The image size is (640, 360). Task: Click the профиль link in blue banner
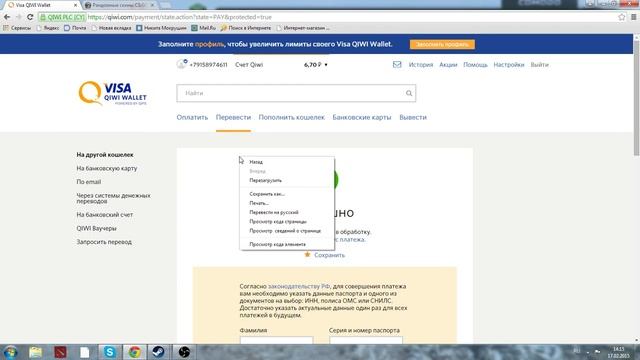(x=209, y=44)
